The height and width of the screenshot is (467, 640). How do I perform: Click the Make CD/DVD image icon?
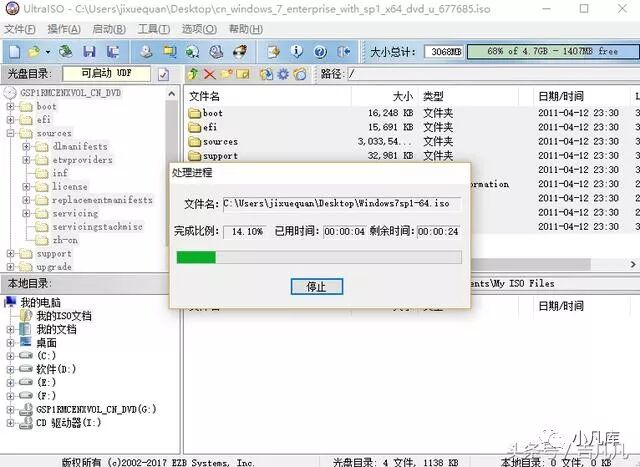tap(146, 52)
